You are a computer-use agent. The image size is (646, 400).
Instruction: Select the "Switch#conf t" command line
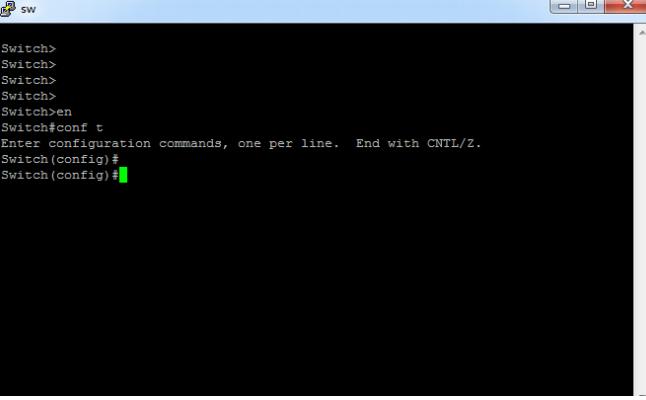point(52,127)
